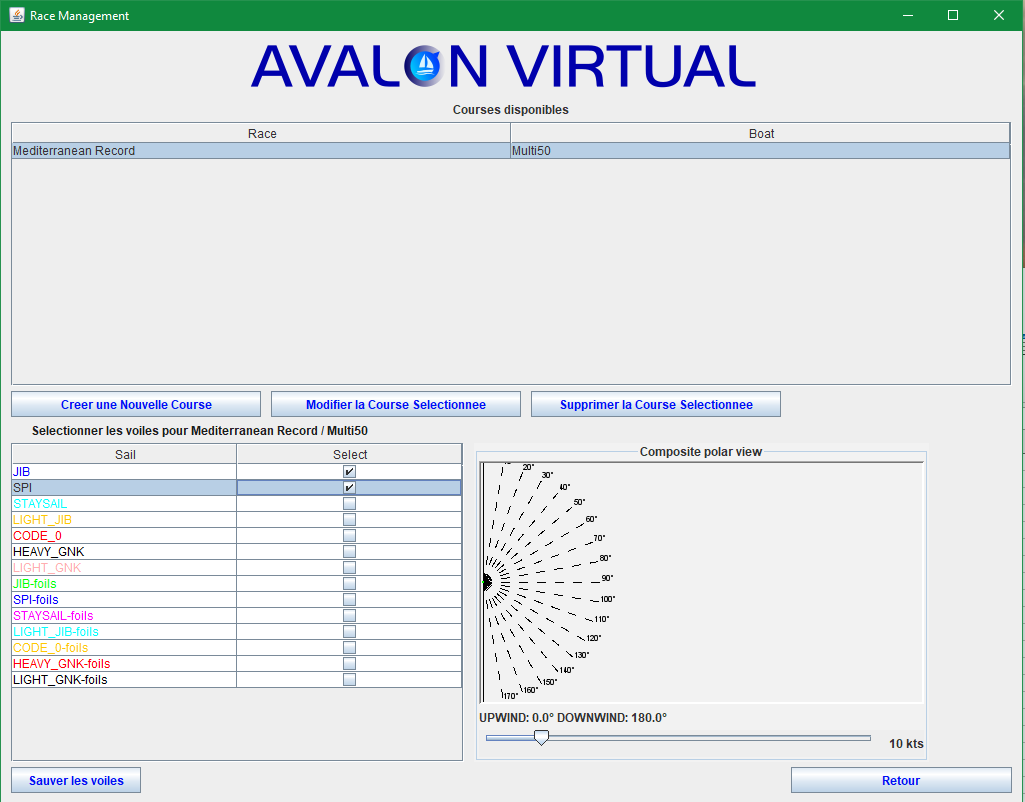The height and width of the screenshot is (802, 1025).
Task: Click the 10 kts wind speed label
Action: coord(906,743)
